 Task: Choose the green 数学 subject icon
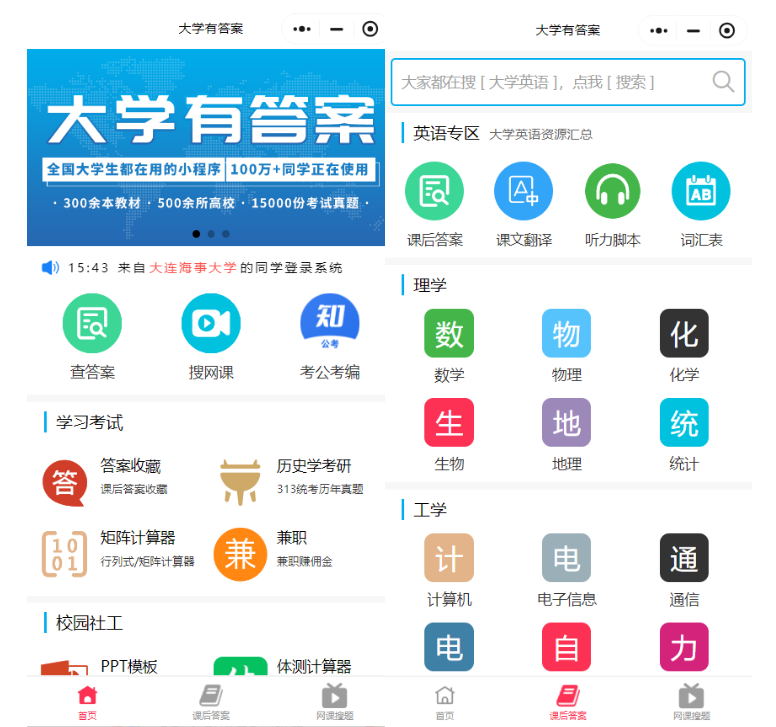(x=449, y=334)
